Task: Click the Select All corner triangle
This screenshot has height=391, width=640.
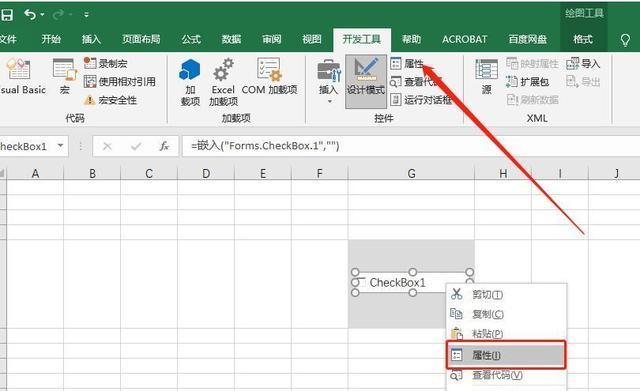Action: [x=3, y=173]
